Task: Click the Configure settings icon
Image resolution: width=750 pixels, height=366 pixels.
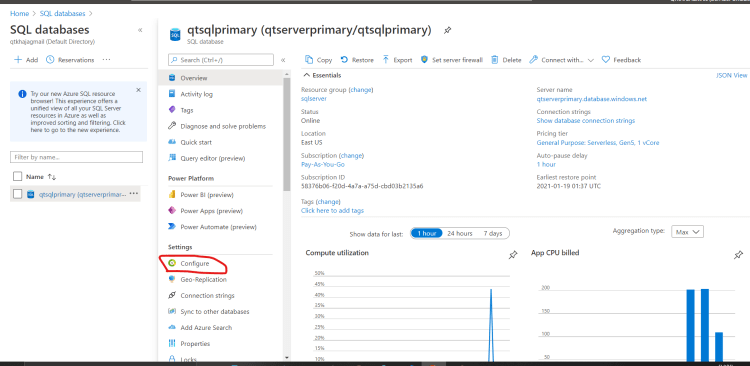Action: pyautogui.click(x=172, y=263)
